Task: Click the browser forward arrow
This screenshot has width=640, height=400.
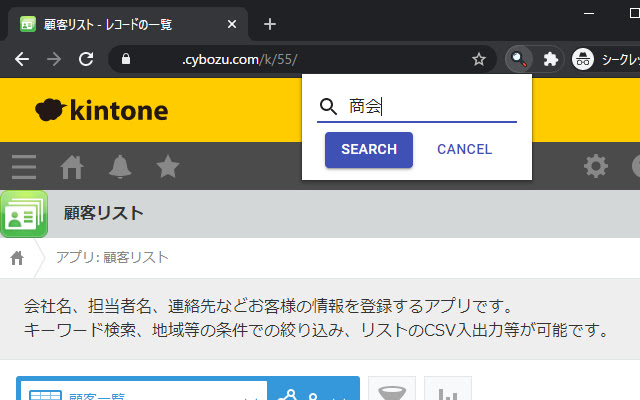Action: point(53,60)
